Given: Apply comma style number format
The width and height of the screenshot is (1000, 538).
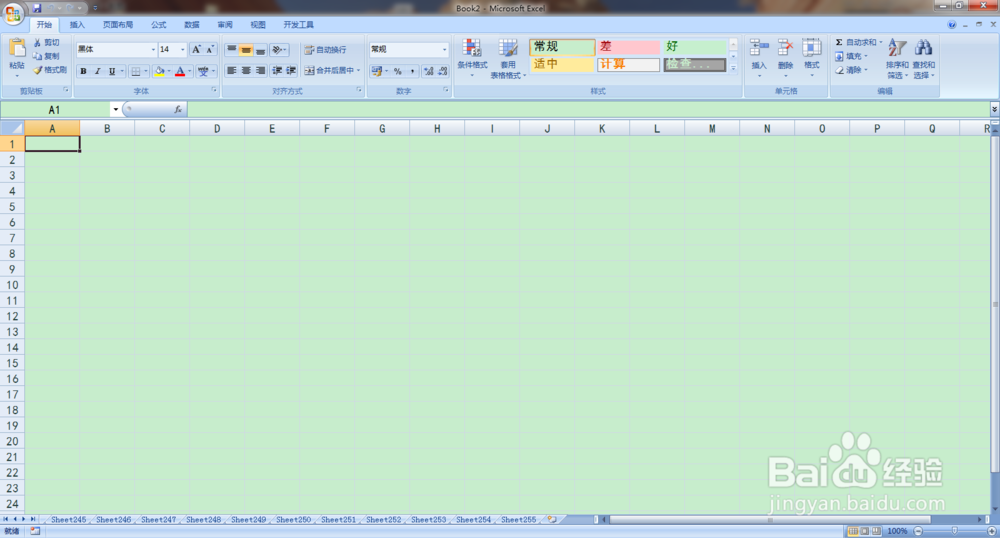Looking at the screenshot, I should [x=412, y=71].
